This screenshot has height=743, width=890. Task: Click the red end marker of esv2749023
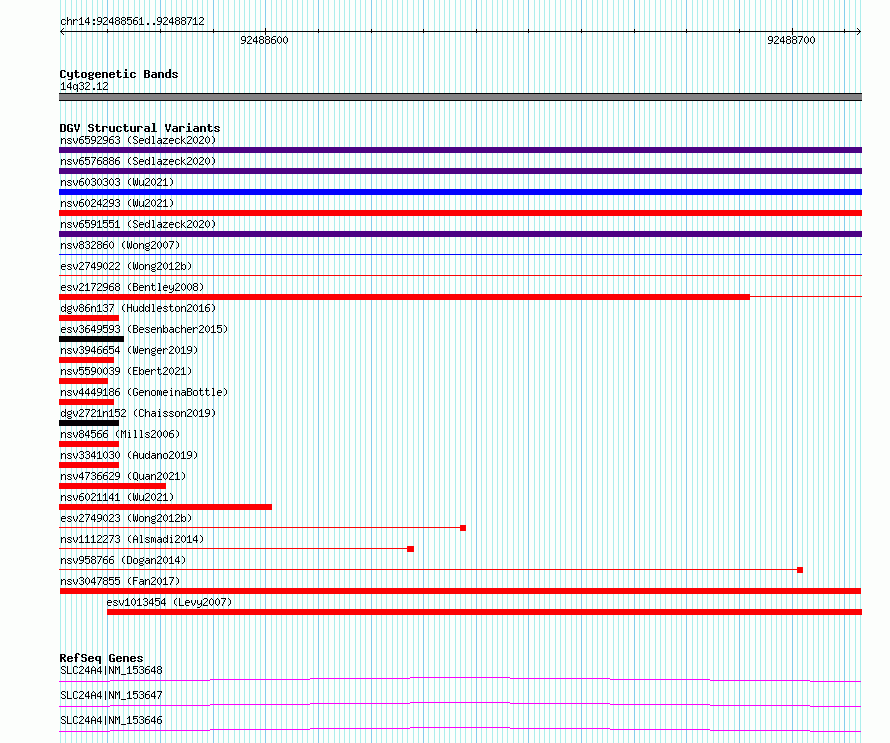click(463, 528)
